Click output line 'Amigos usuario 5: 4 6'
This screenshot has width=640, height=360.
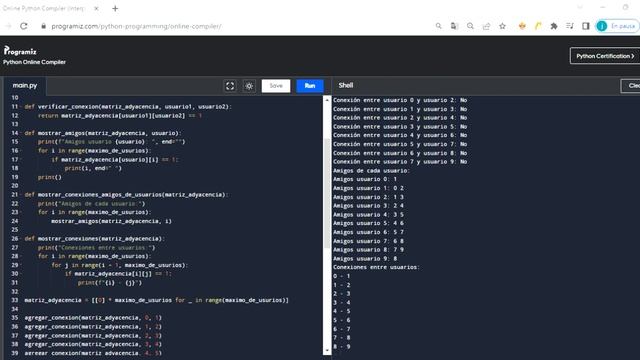click(x=368, y=223)
